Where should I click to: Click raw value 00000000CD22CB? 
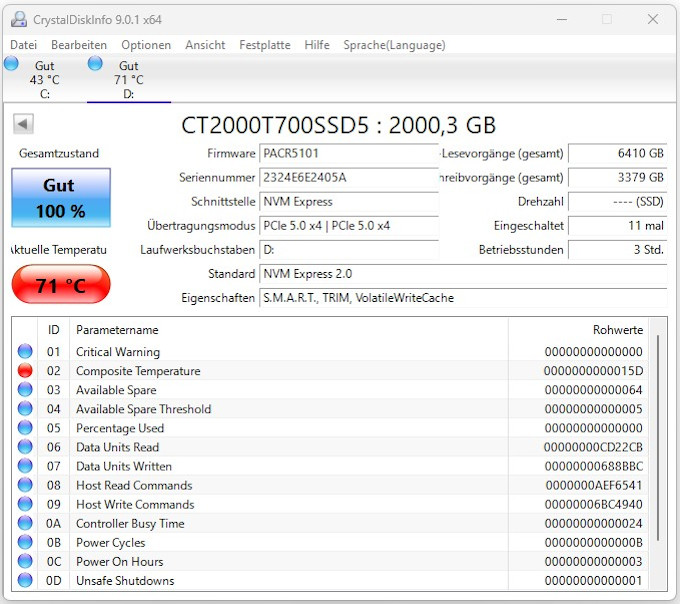click(593, 447)
